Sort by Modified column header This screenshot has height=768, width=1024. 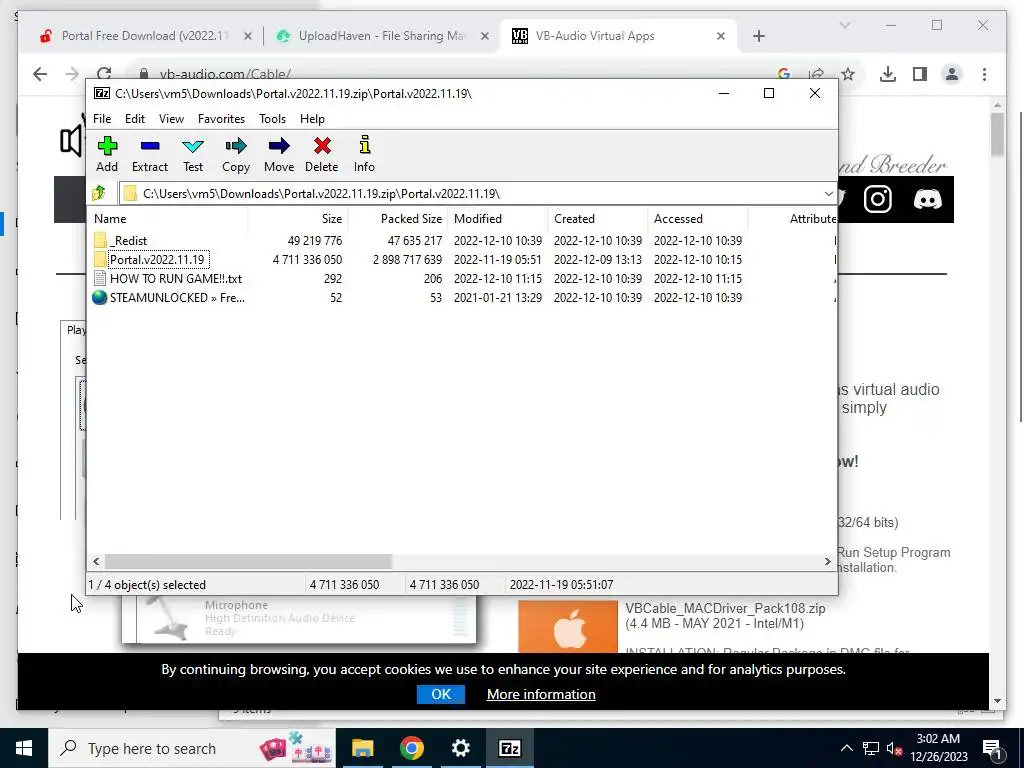click(x=498, y=219)
